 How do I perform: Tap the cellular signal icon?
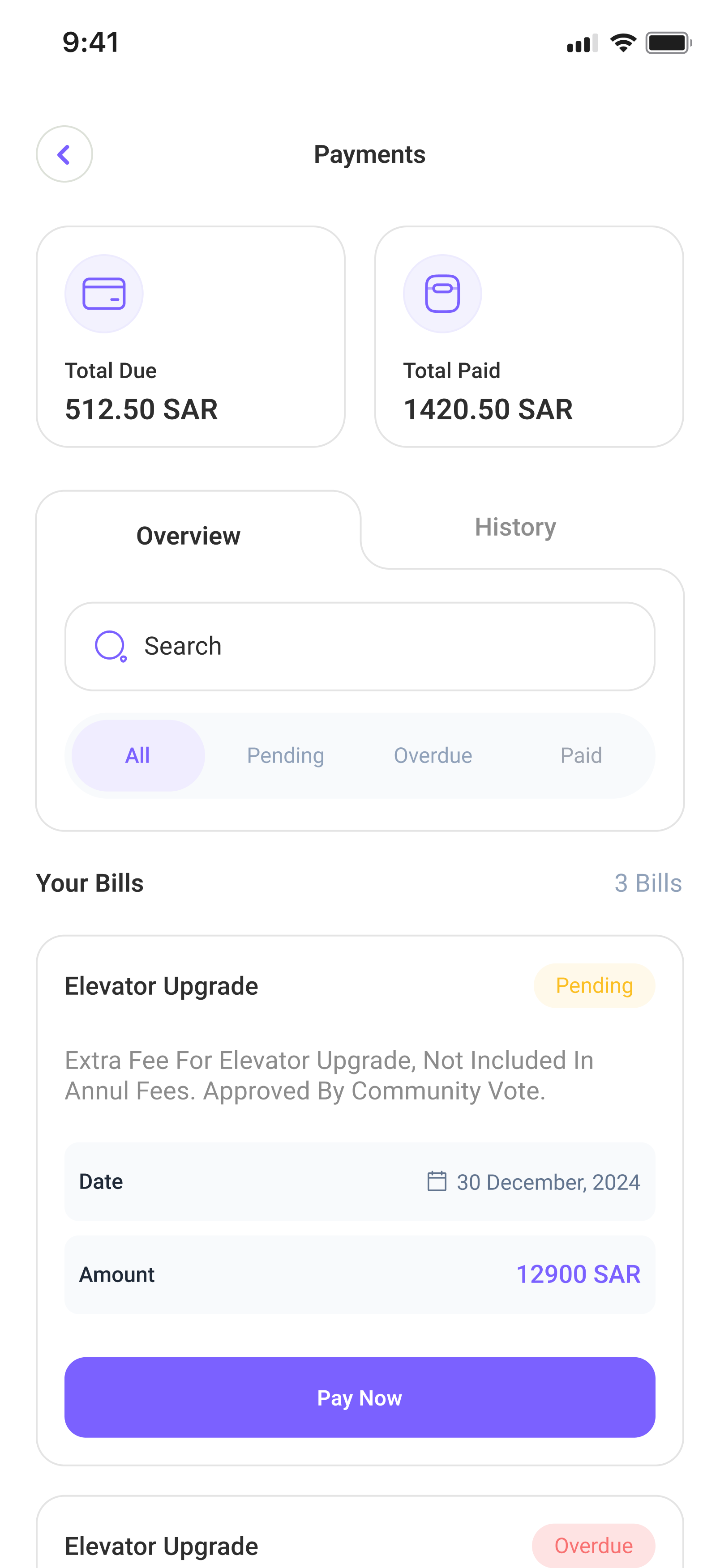point(582,43)
